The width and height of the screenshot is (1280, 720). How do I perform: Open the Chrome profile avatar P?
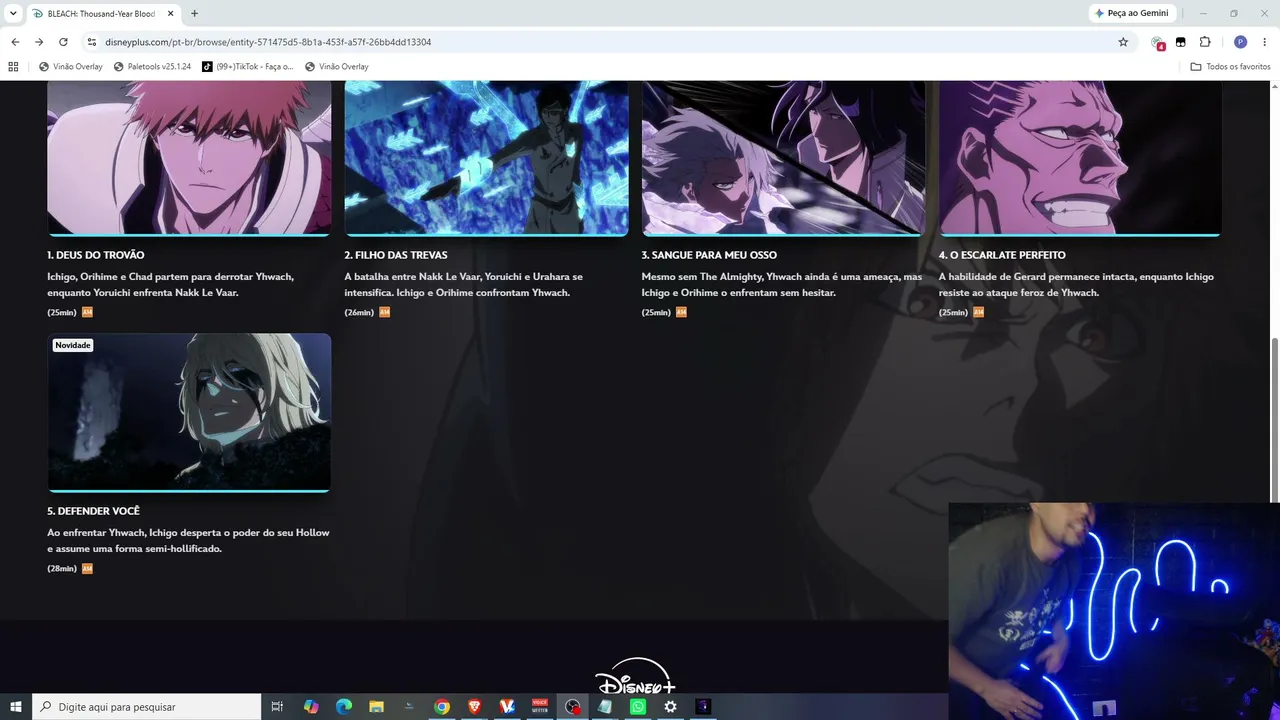pyautogui.click(x=1241, y=42)
